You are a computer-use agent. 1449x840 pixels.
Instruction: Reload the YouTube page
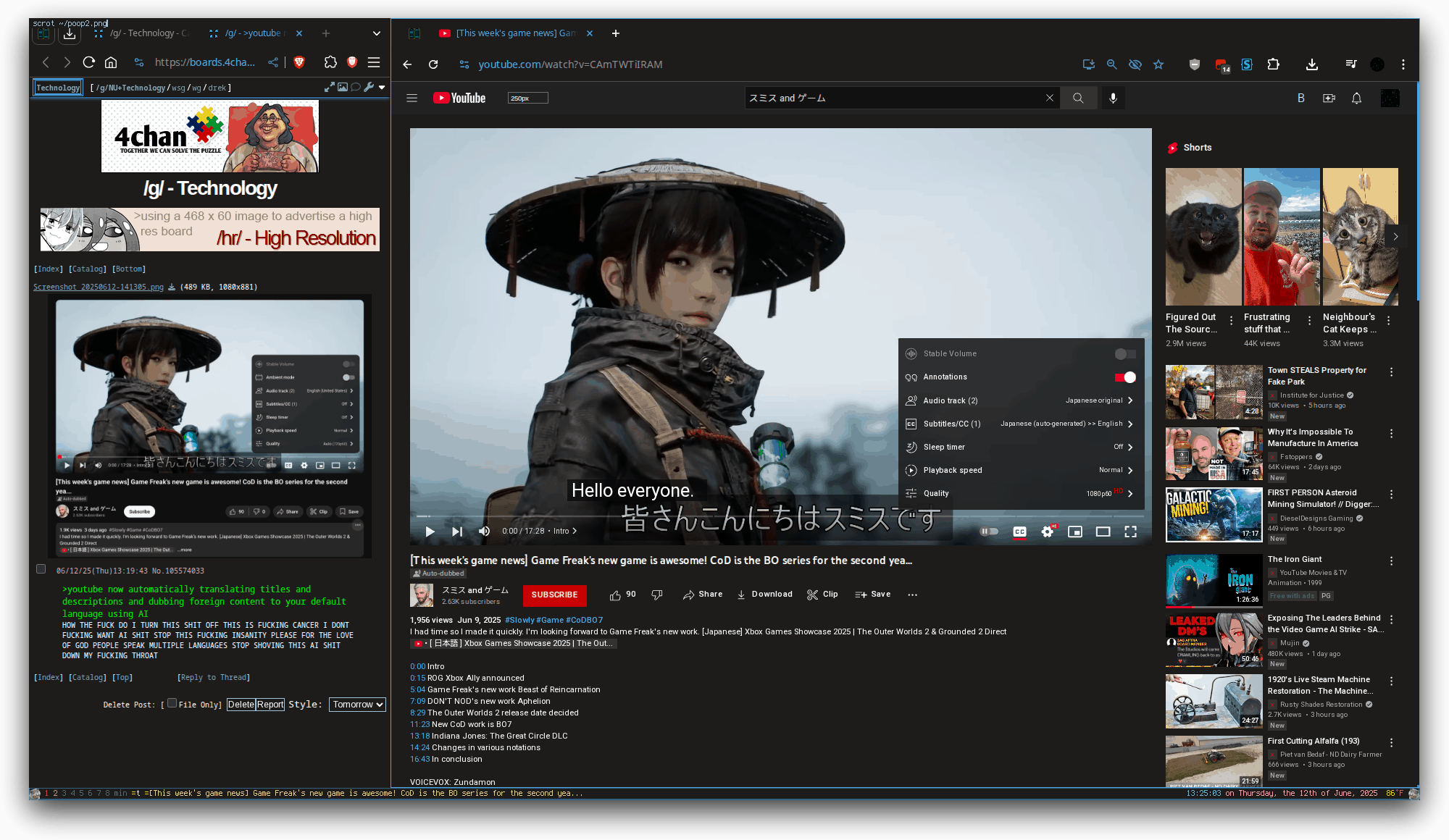[x=433, y=64]
